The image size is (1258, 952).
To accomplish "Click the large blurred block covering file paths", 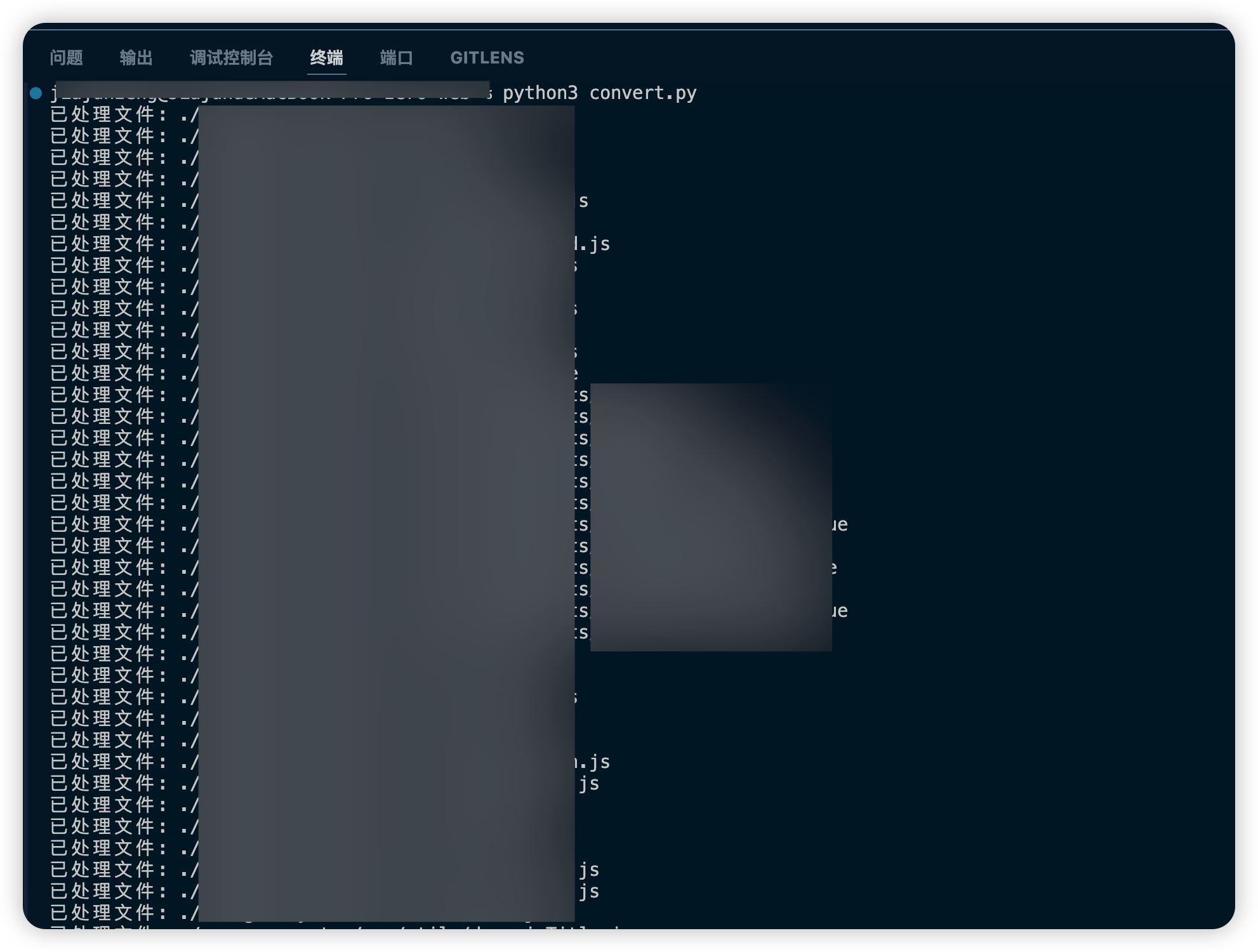I will coord(387,513).
